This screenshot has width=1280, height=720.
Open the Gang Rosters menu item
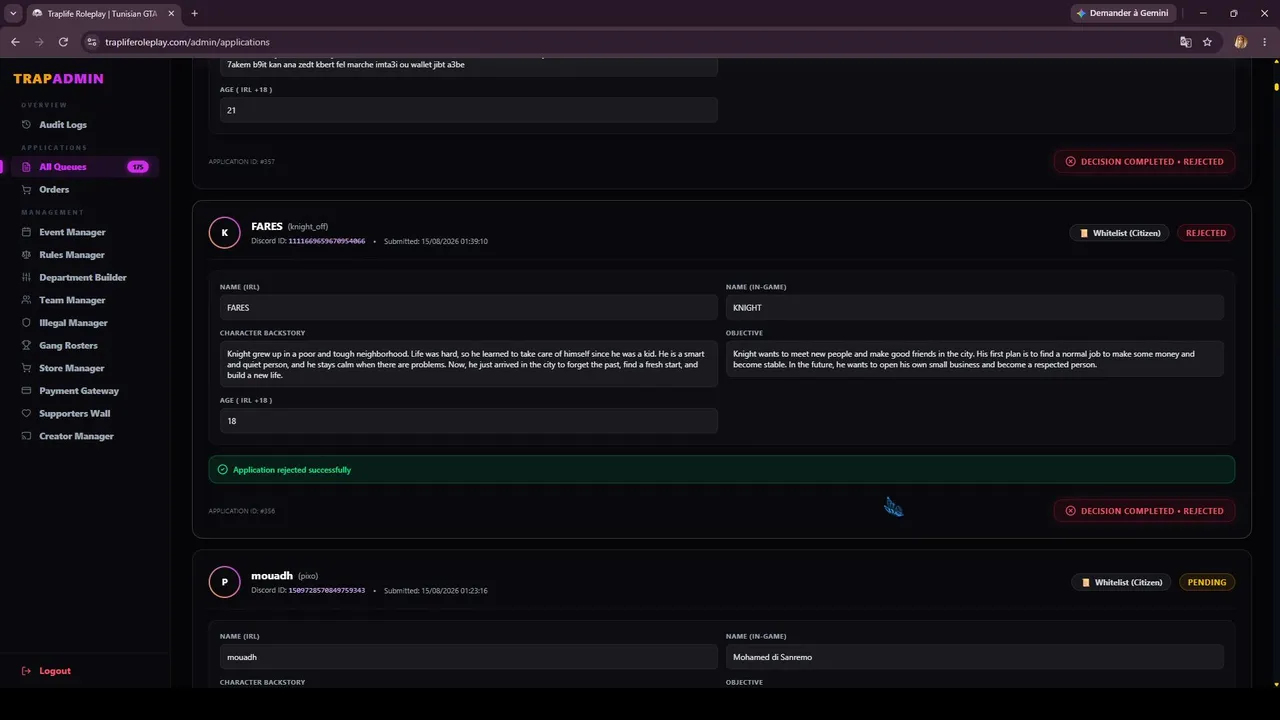tap(68, 346)
